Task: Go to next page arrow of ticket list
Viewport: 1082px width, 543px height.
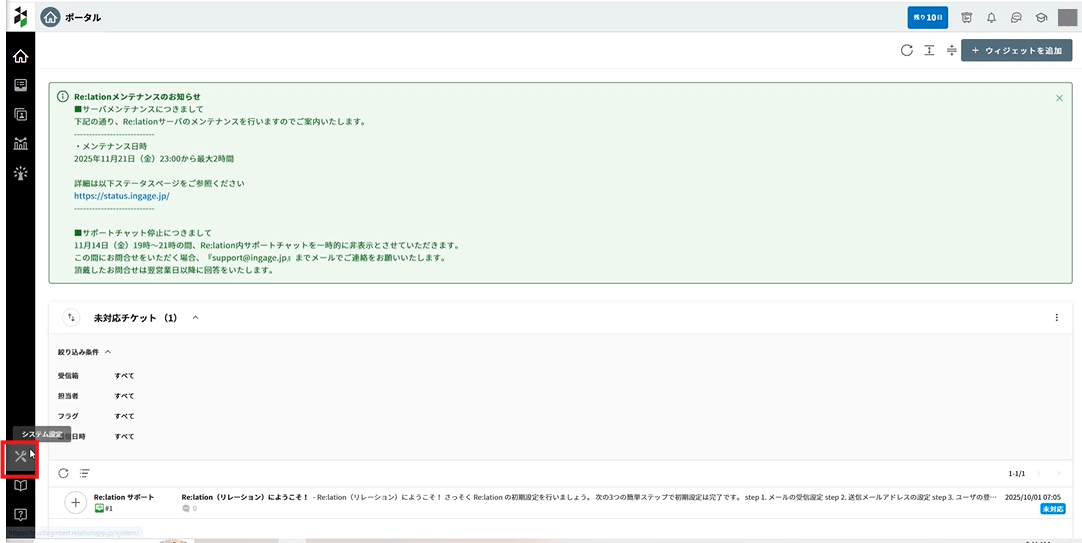Action: tap(1059, 473)
